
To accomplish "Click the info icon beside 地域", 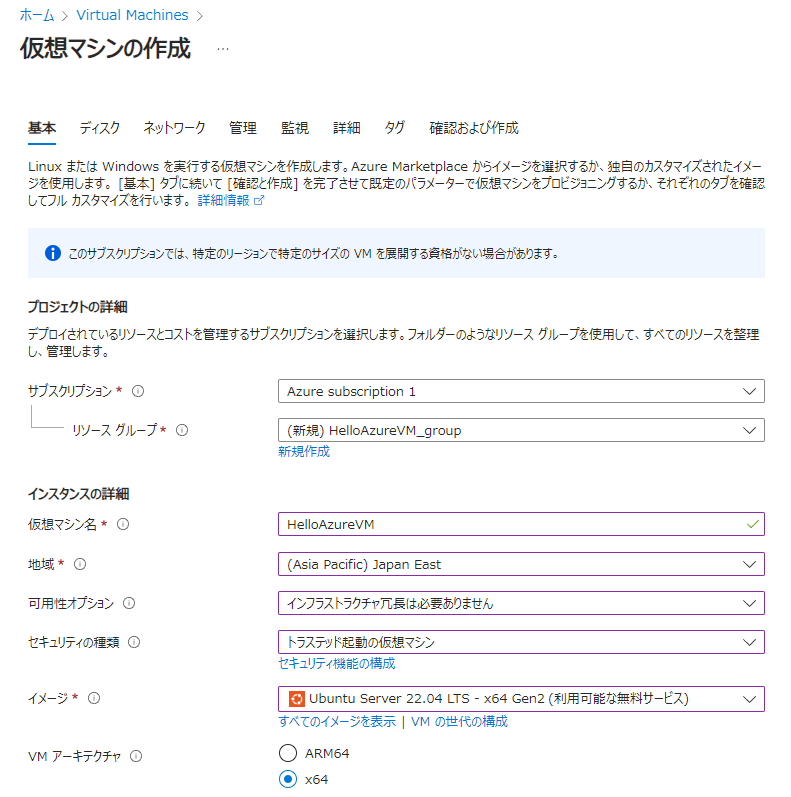I will coord(80,564).
